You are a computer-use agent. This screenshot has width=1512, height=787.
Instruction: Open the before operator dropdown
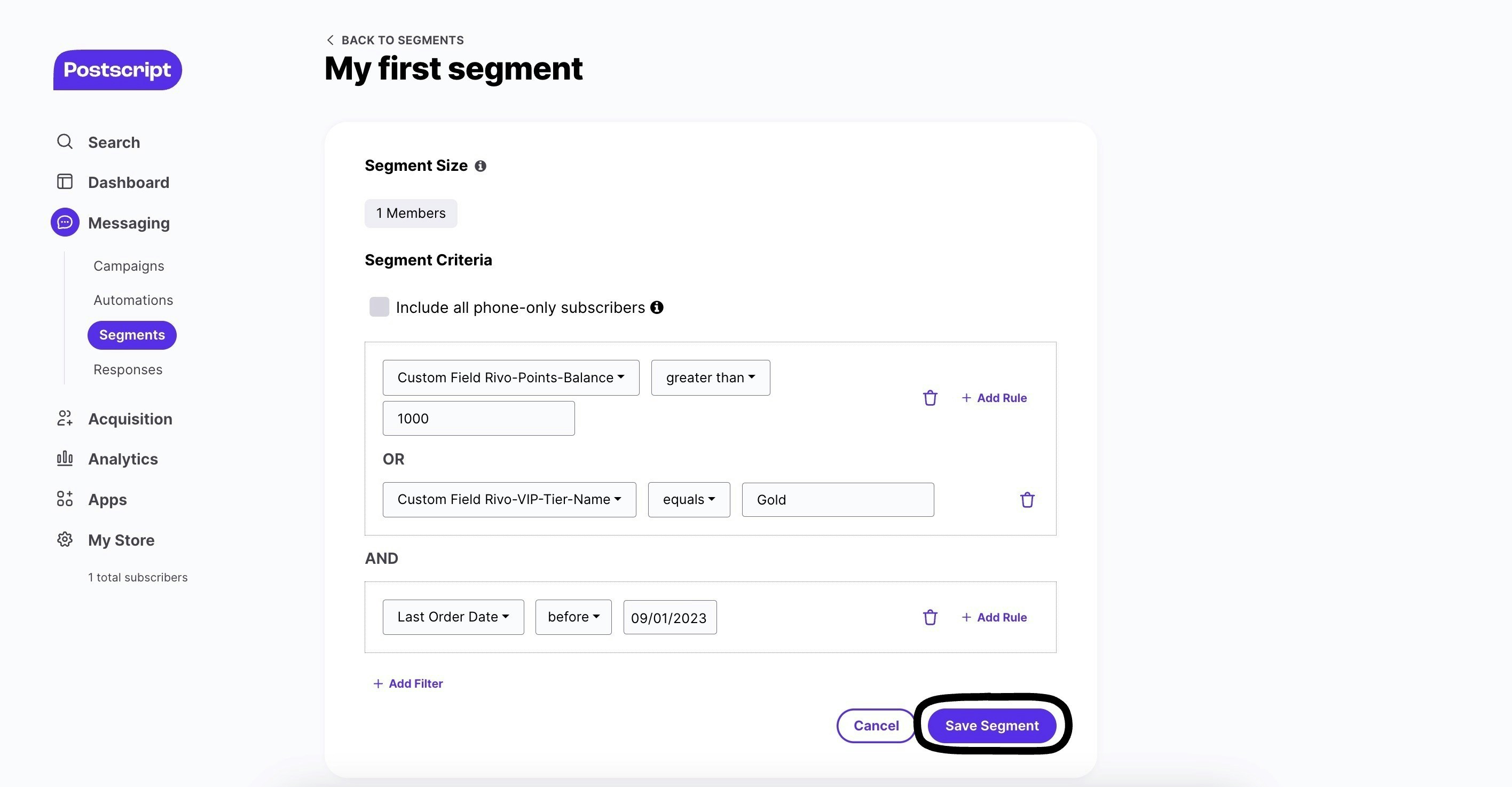pos(573,617)
